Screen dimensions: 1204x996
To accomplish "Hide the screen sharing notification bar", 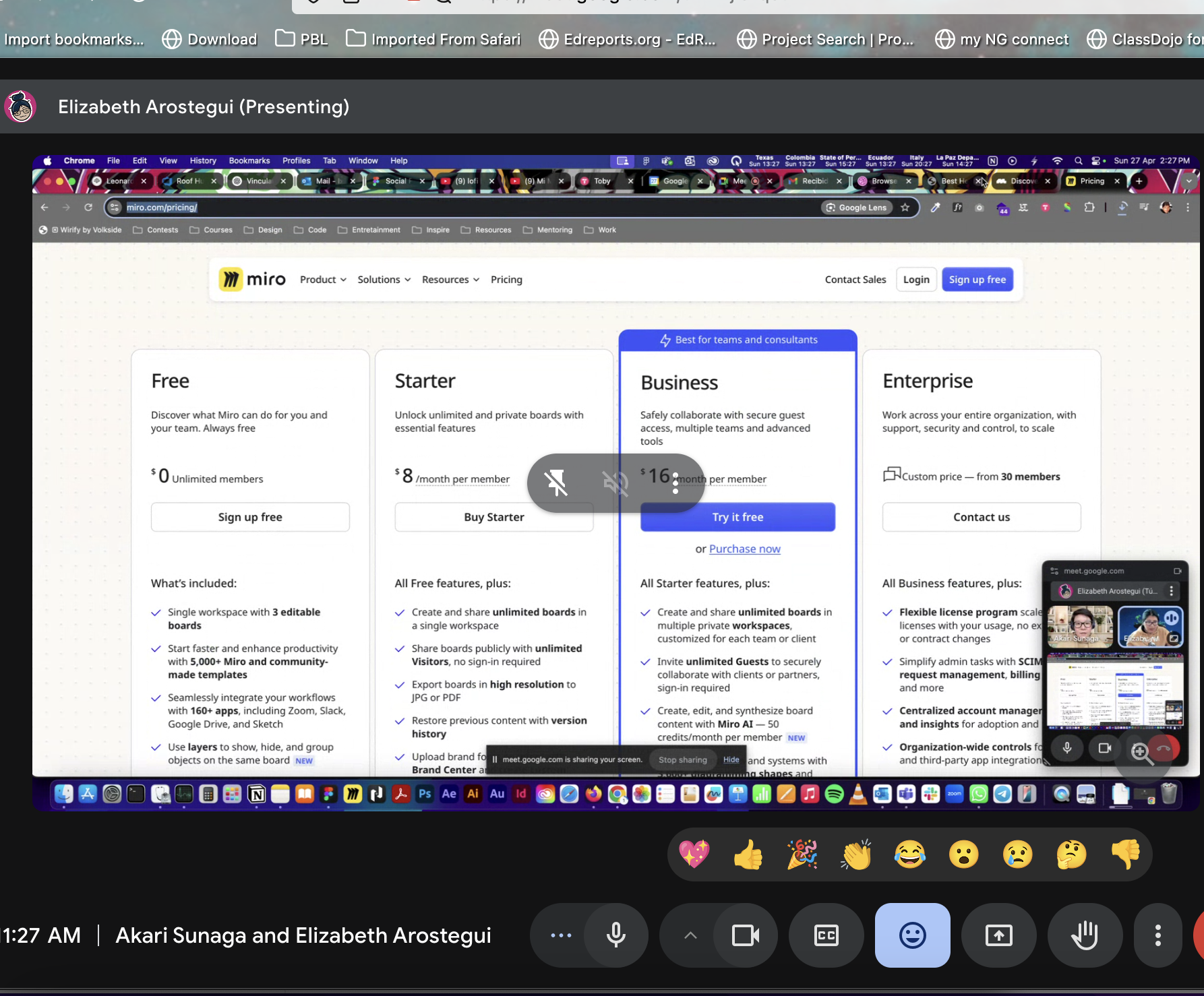I will click(x=731, y=759).
